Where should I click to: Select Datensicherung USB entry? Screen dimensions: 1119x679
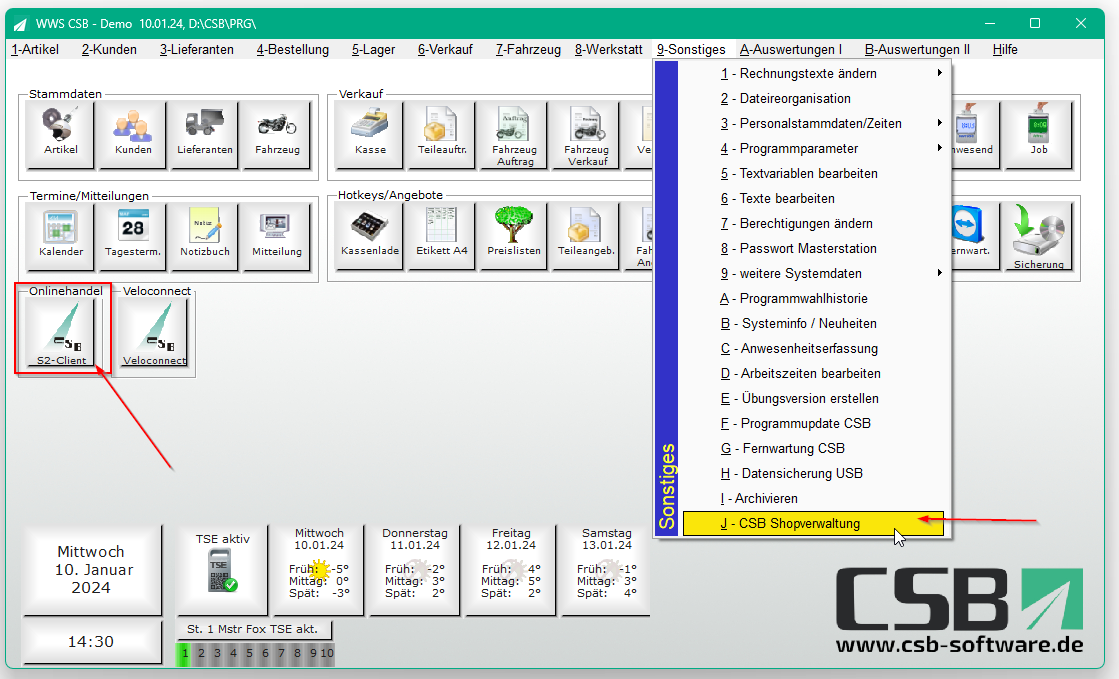(x=814, y=473)
